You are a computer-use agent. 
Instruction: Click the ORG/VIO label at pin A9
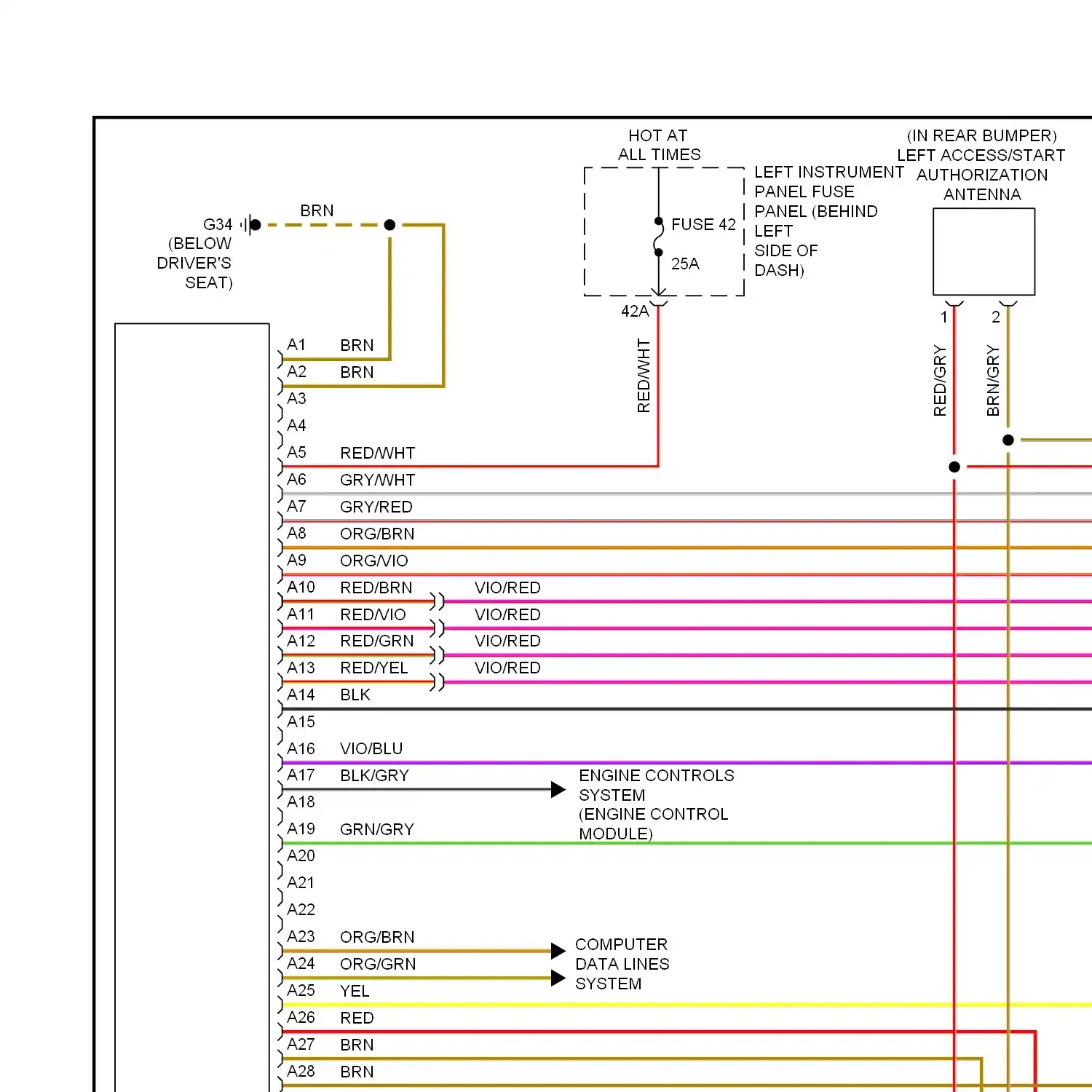(x=373, y=561)
